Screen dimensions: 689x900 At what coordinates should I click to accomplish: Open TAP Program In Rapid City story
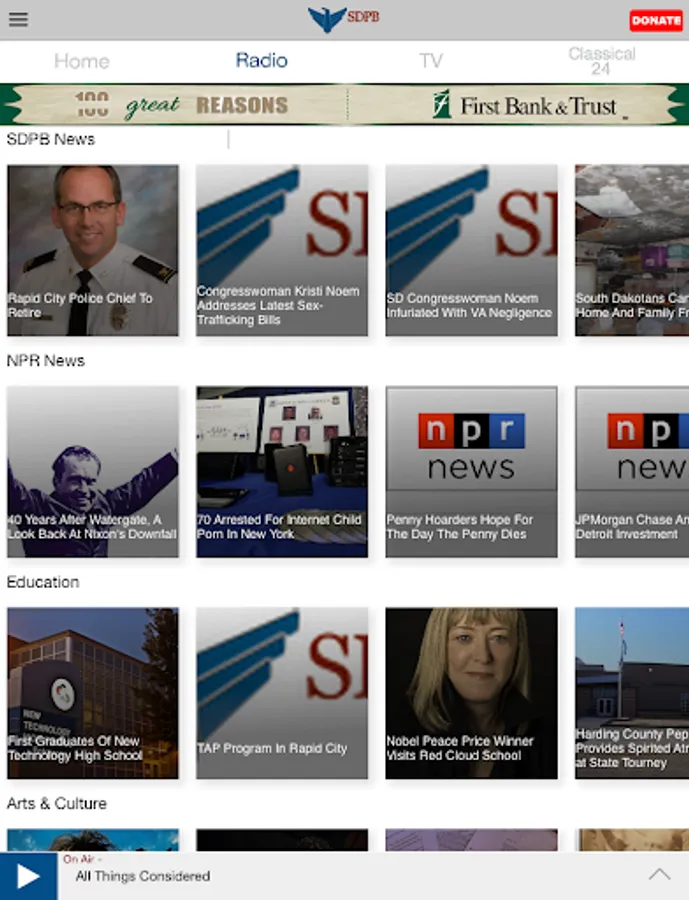tap(282, 693)
